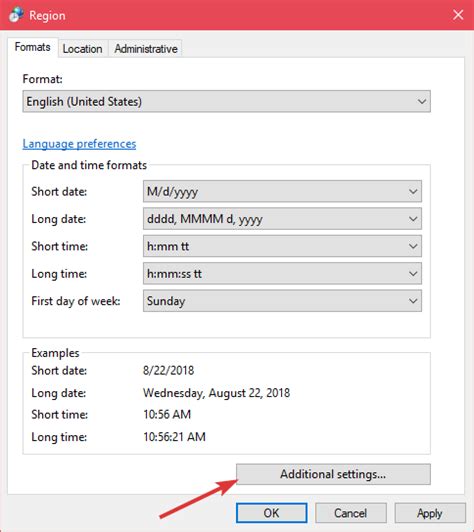This screenshot has height=532, width=474.
Task: Click the Format: label
Action: (43, 79)
